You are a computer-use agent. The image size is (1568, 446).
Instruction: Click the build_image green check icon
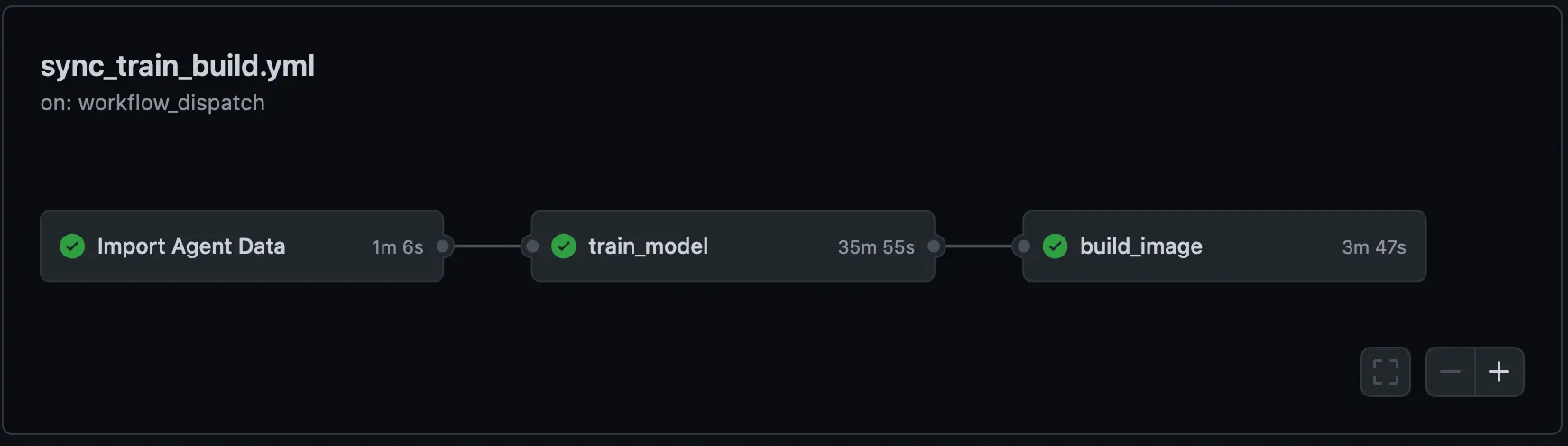coord(1055,246)
